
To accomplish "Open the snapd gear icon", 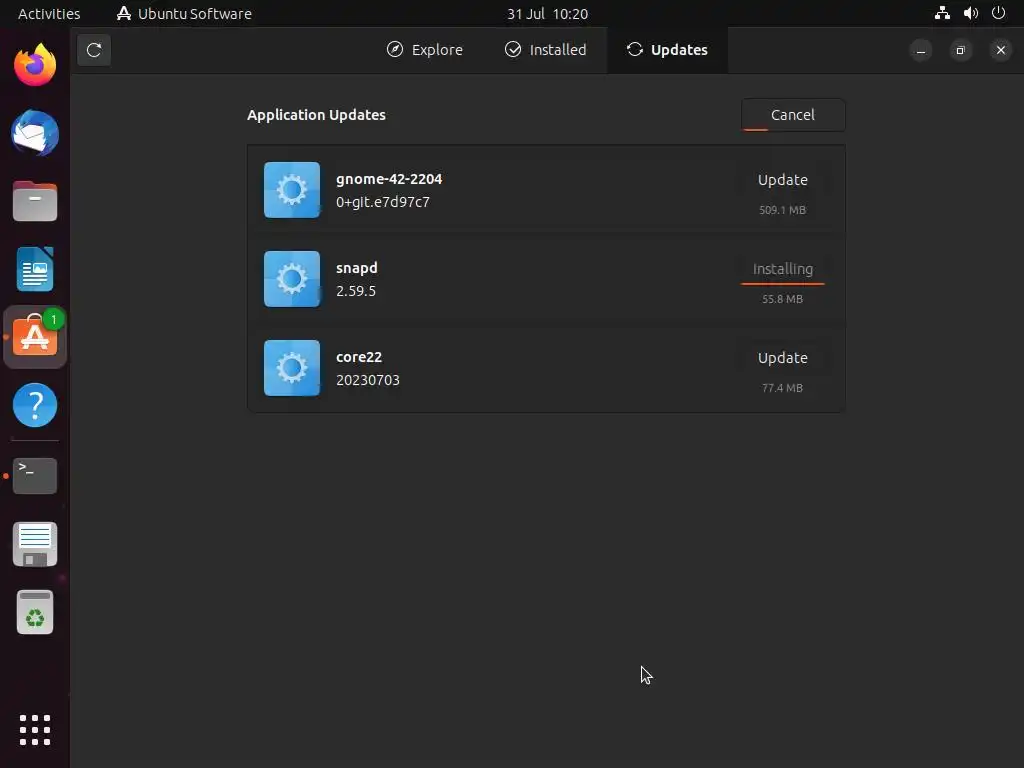I will (x=292, y=279).
